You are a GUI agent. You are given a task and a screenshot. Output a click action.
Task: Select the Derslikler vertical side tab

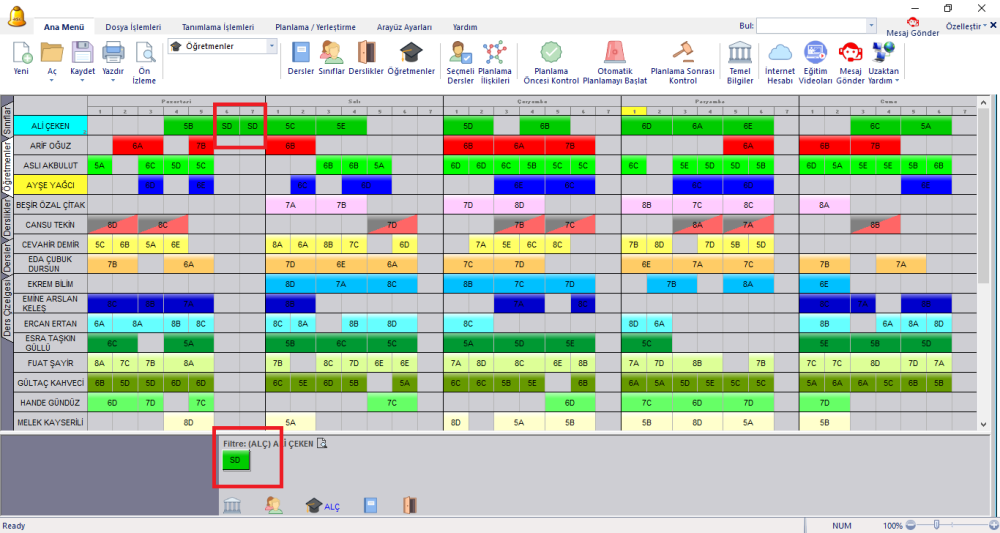pyautogui.click(x=7, y=217)
